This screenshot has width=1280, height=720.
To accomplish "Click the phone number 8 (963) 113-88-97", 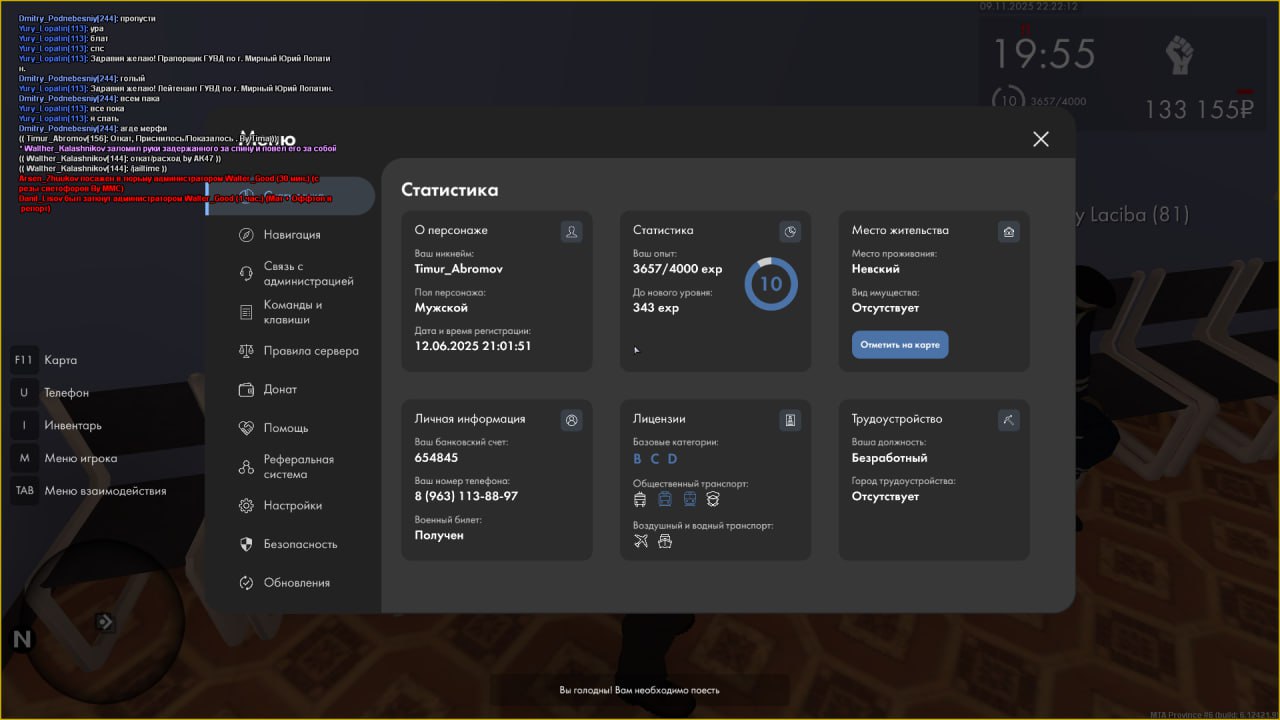I will (x=466, y=496).
